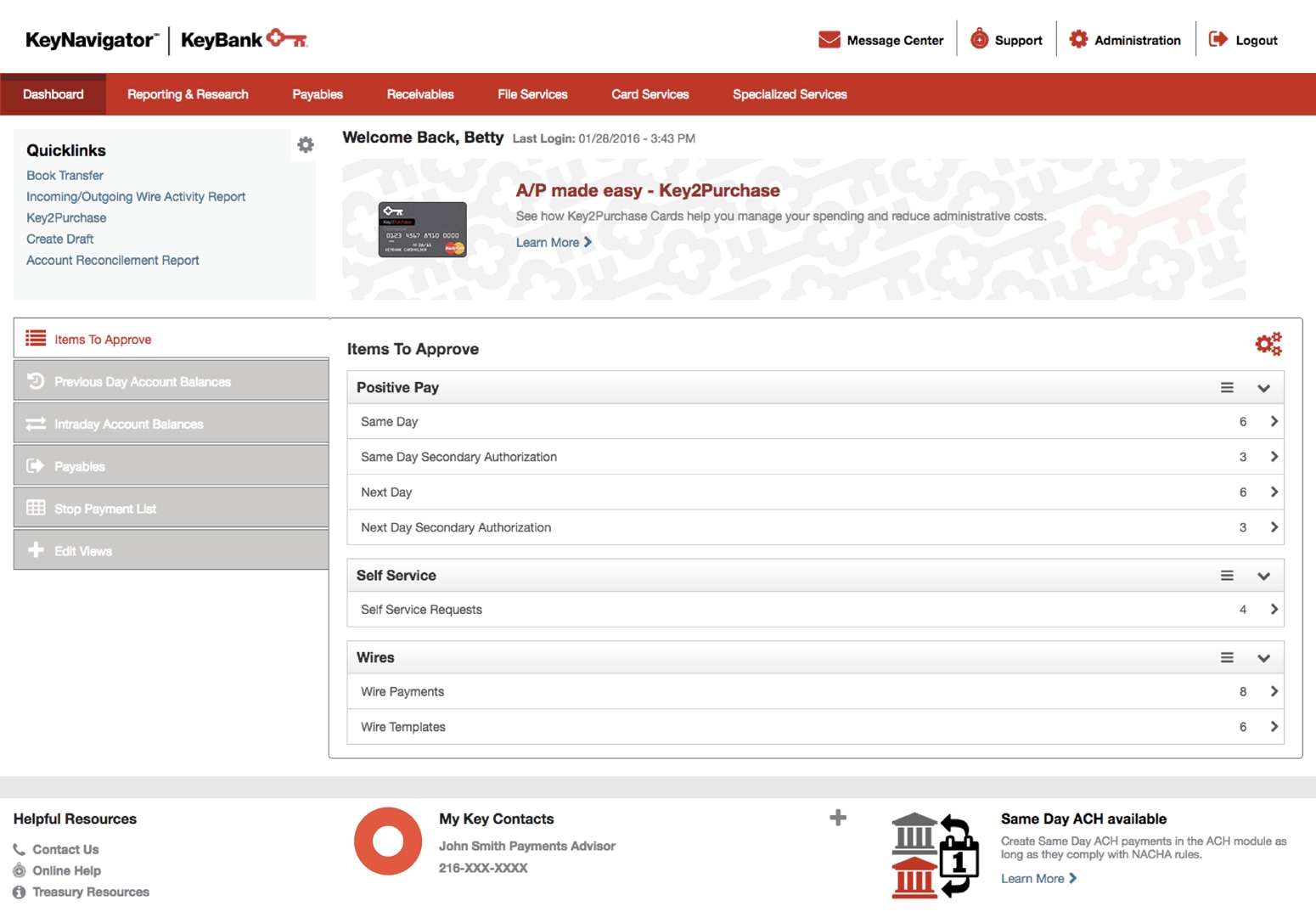The height and width of the screenshot is (923, 1316).
Task: Click My Key Contacts red avatar
Action: click(388, 841)
